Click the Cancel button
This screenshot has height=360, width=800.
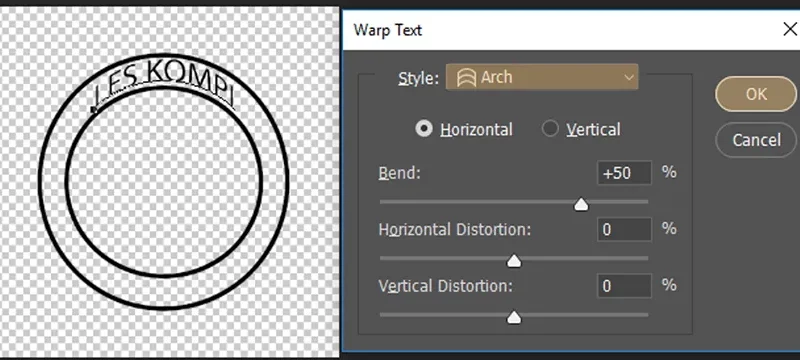(x=756, y=140)
